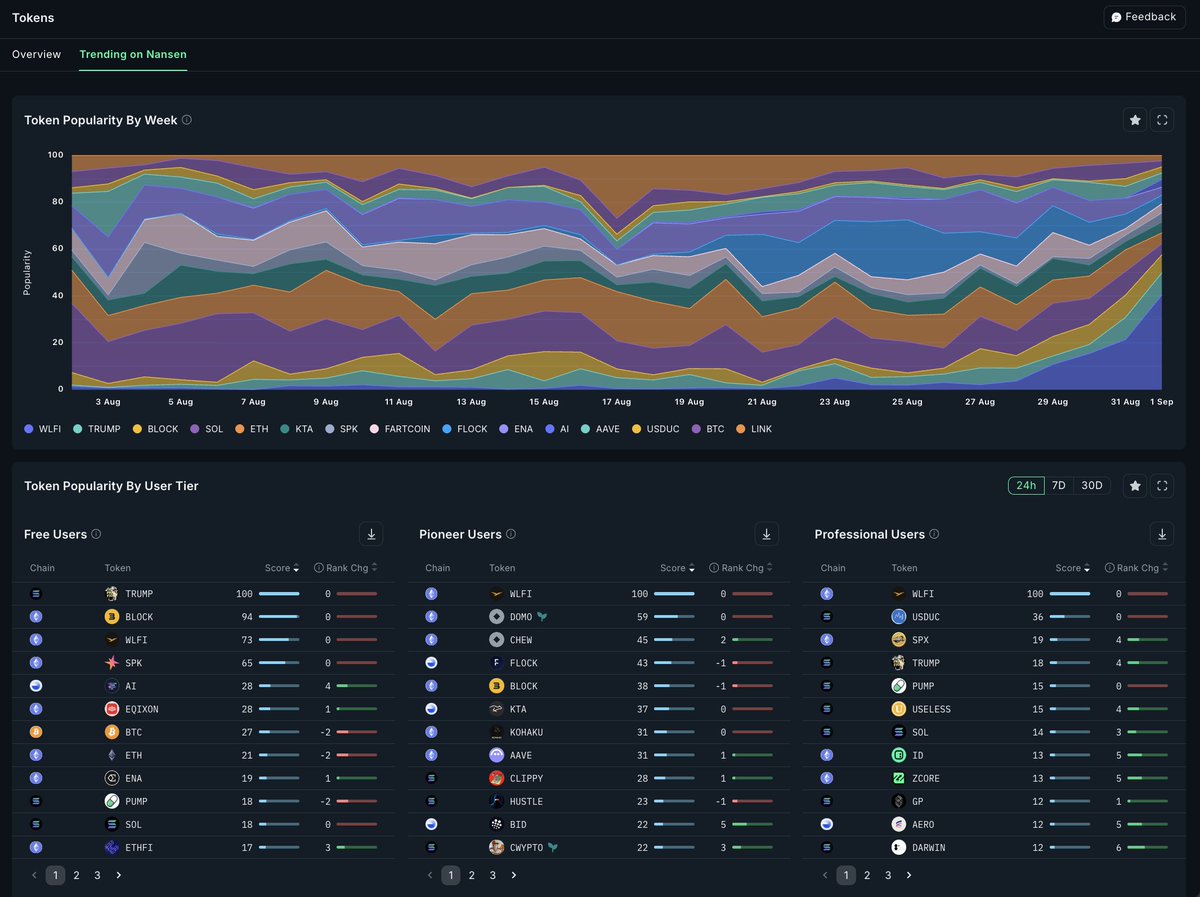The height and width of the screenshot is (897, 1200).
Task: Click the BTC chain icon in Free Users
Action: (36, 732)
